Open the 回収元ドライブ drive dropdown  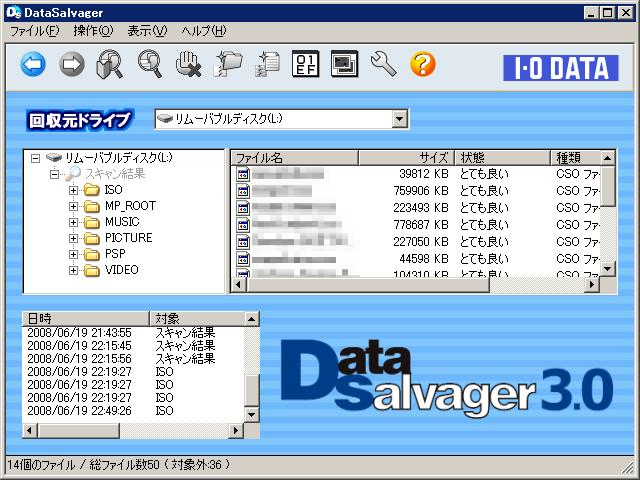coord(400,119)
